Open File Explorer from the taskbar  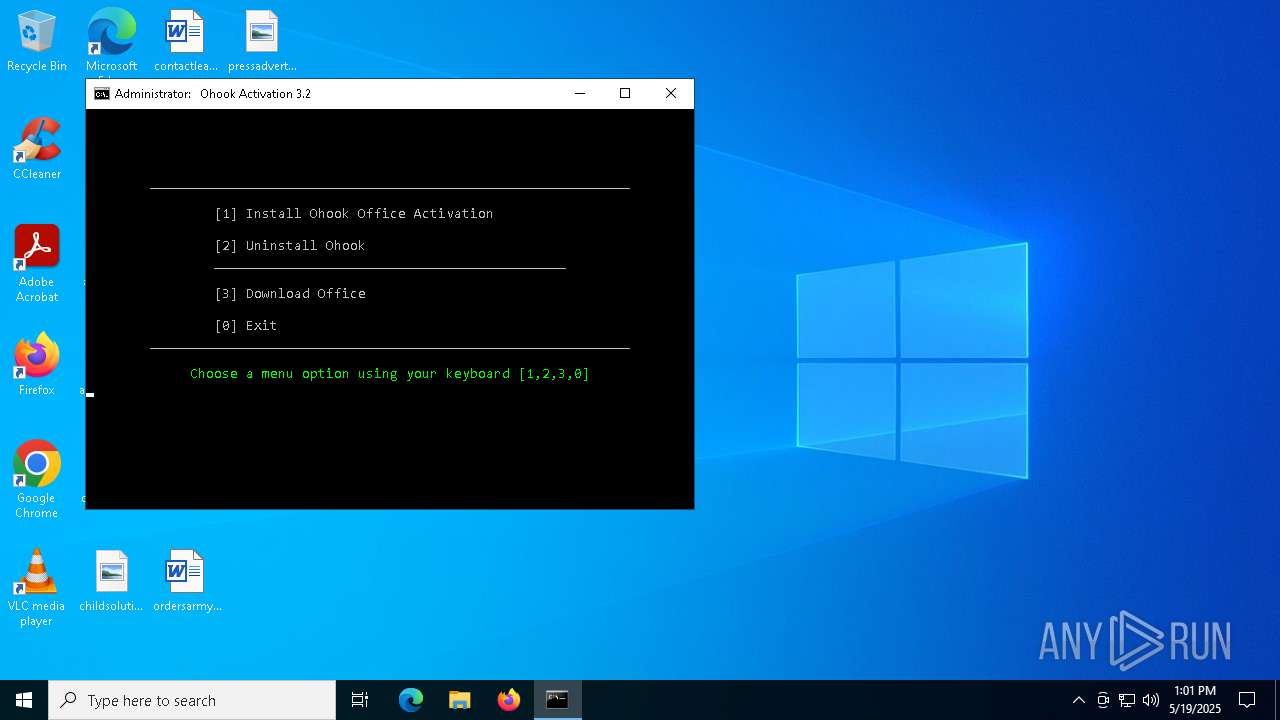[x=460, y=700]
